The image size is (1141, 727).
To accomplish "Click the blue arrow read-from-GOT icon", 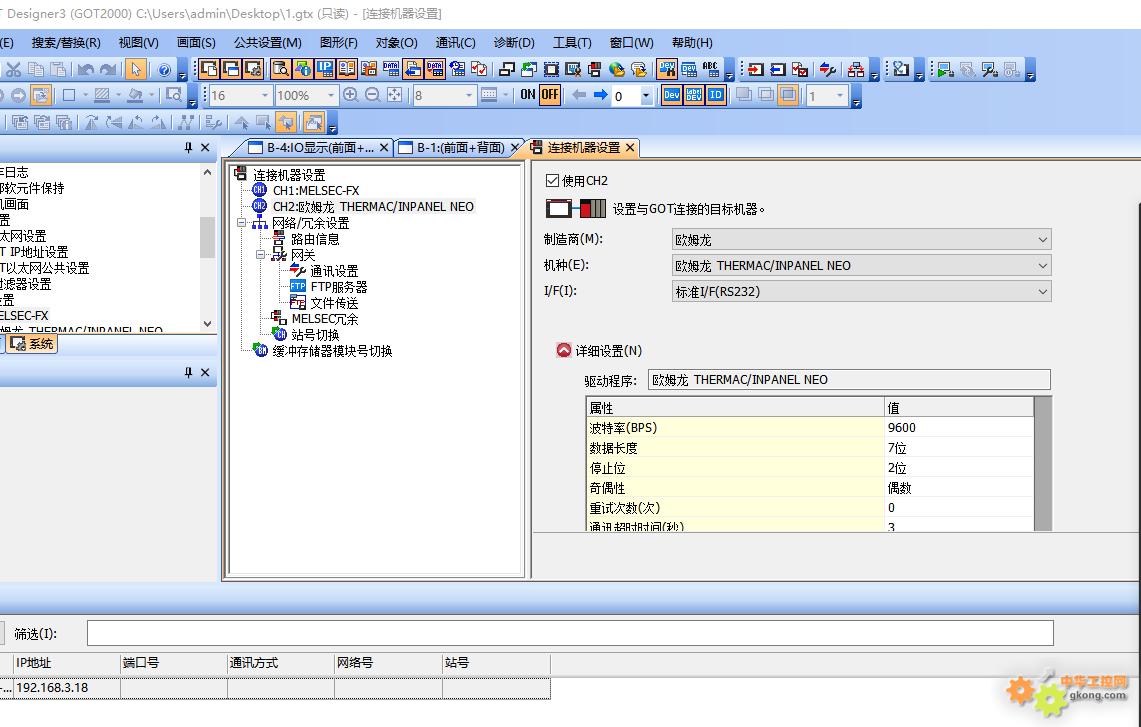I will tap(778, 69).
